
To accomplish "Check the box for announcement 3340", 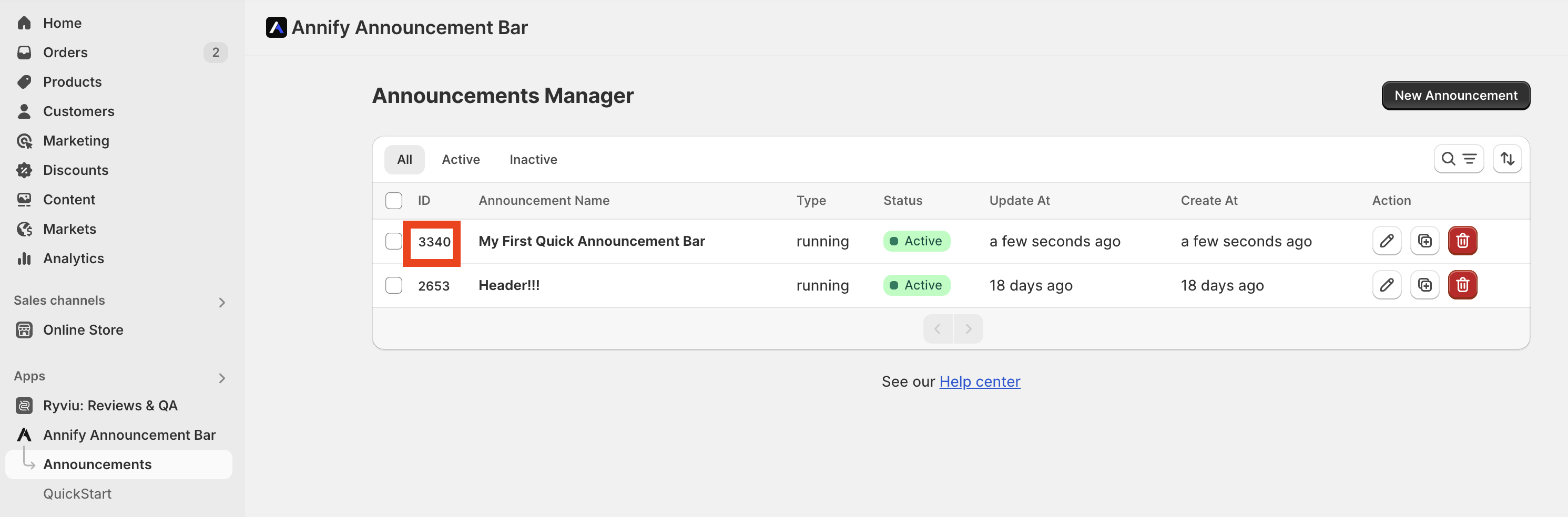I will 394,241.
